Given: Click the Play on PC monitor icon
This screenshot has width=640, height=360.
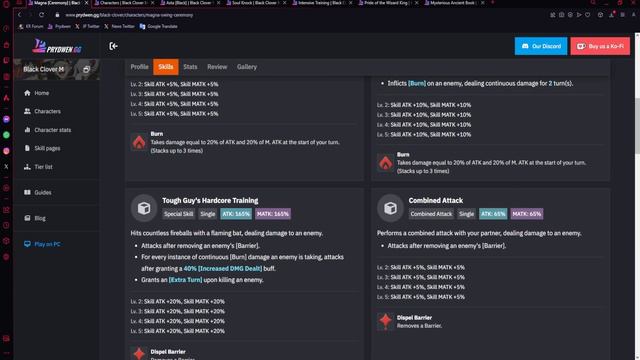Looking at the screenshot, I should (27, 244).
